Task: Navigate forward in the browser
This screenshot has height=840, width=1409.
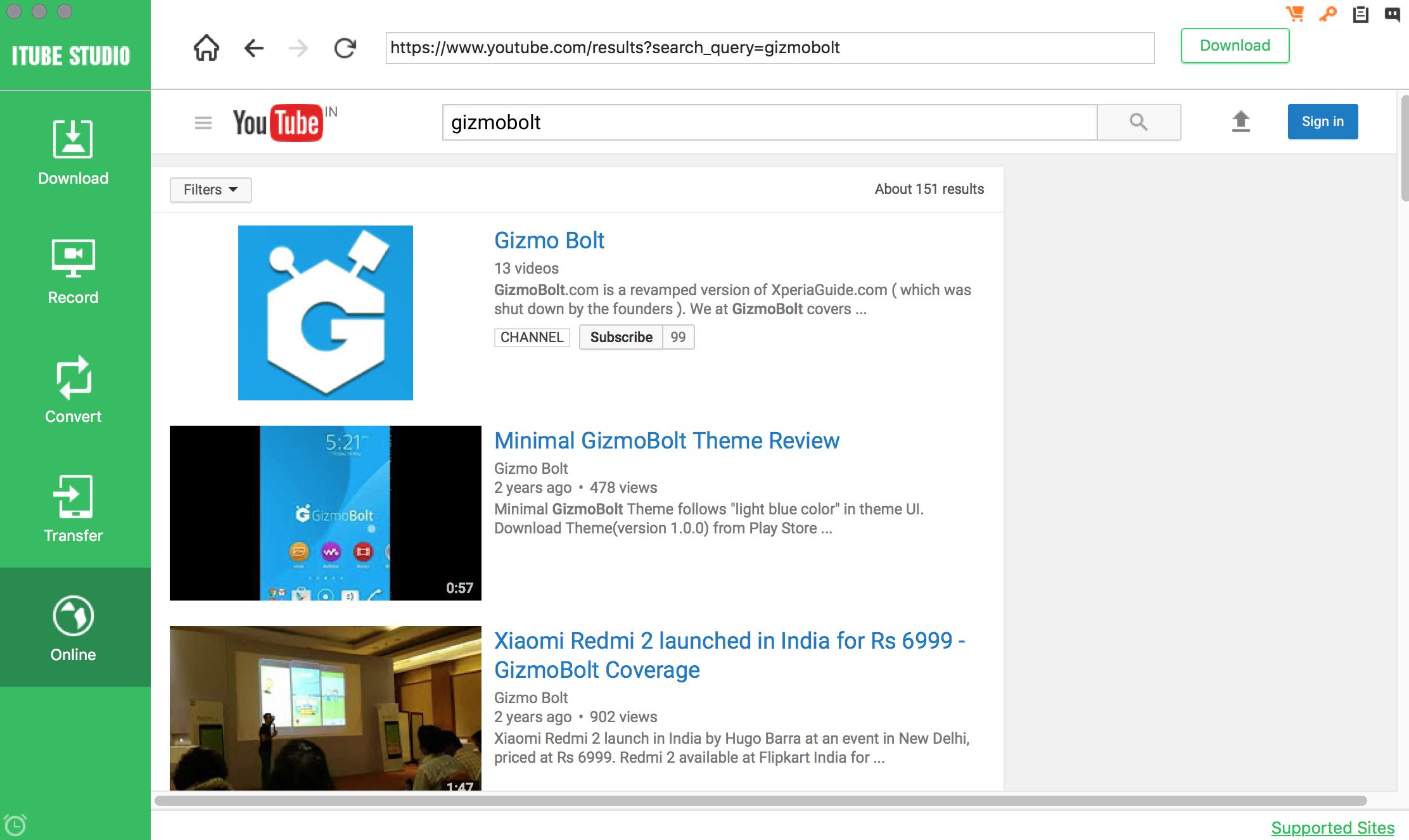Action: point(298,48)
